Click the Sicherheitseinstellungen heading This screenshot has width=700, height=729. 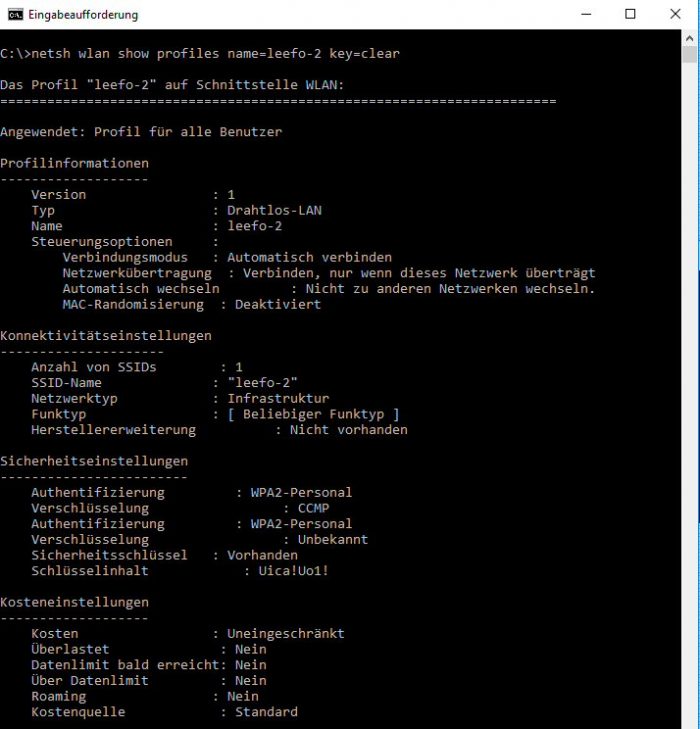click(94, 462)
